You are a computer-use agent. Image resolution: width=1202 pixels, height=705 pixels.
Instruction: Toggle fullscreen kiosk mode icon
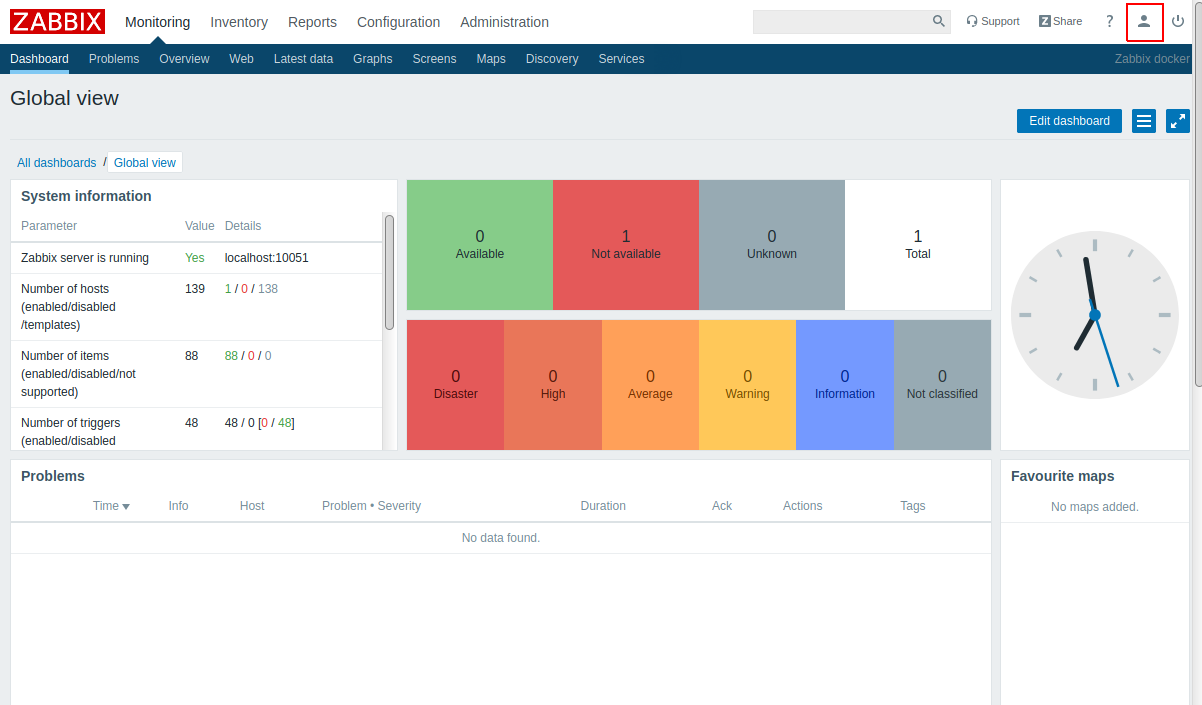pos(1178,121)
